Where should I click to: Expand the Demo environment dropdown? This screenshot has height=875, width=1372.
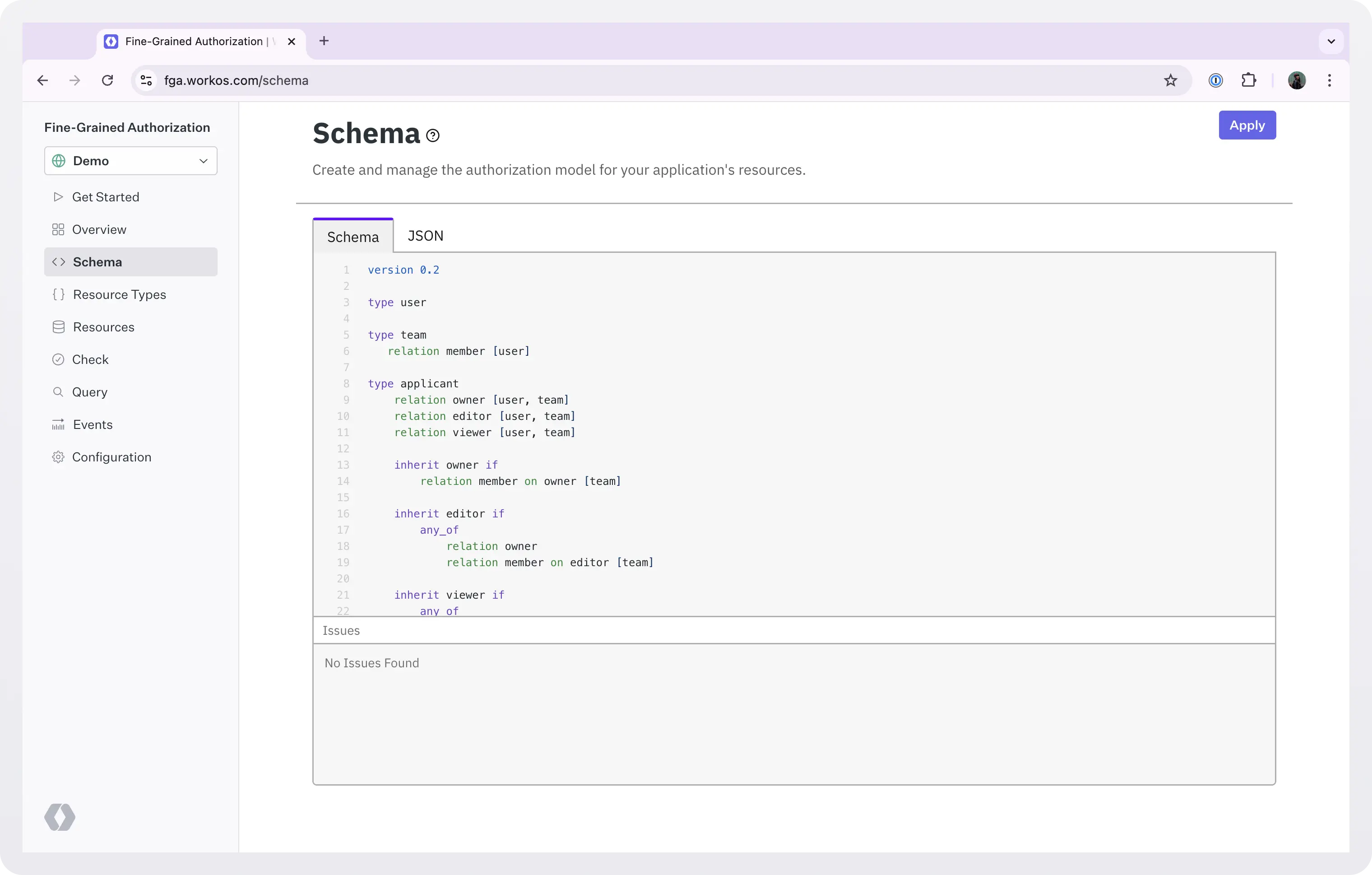point(130,161)
